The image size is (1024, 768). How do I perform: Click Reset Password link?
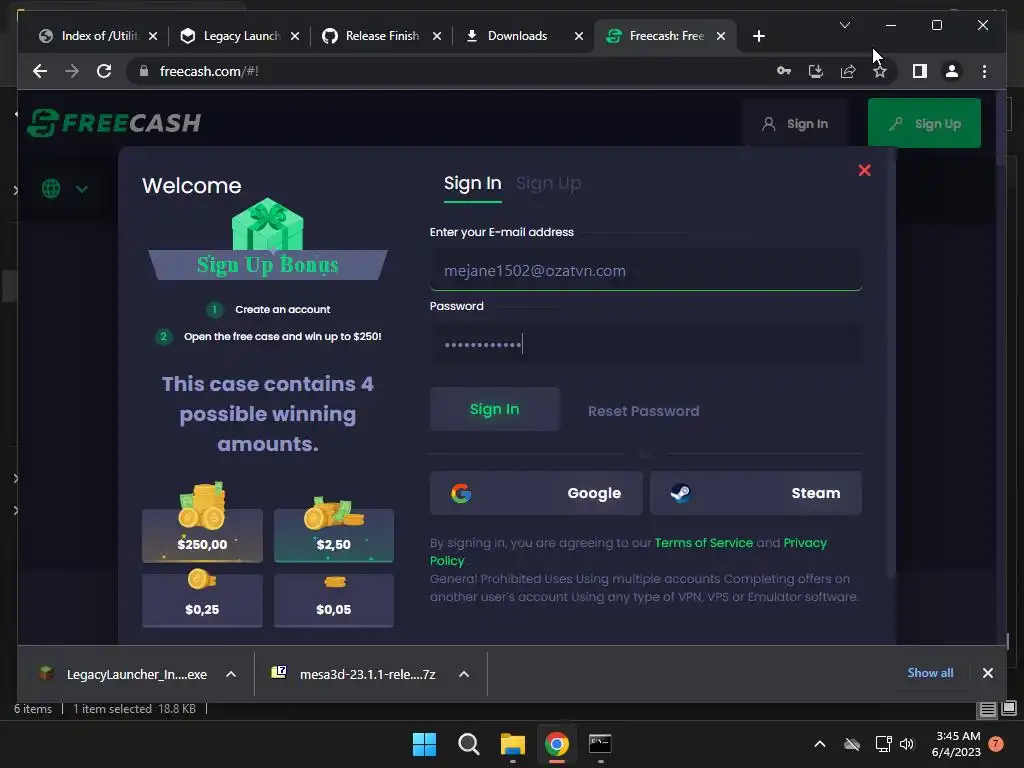pos(643,411)
